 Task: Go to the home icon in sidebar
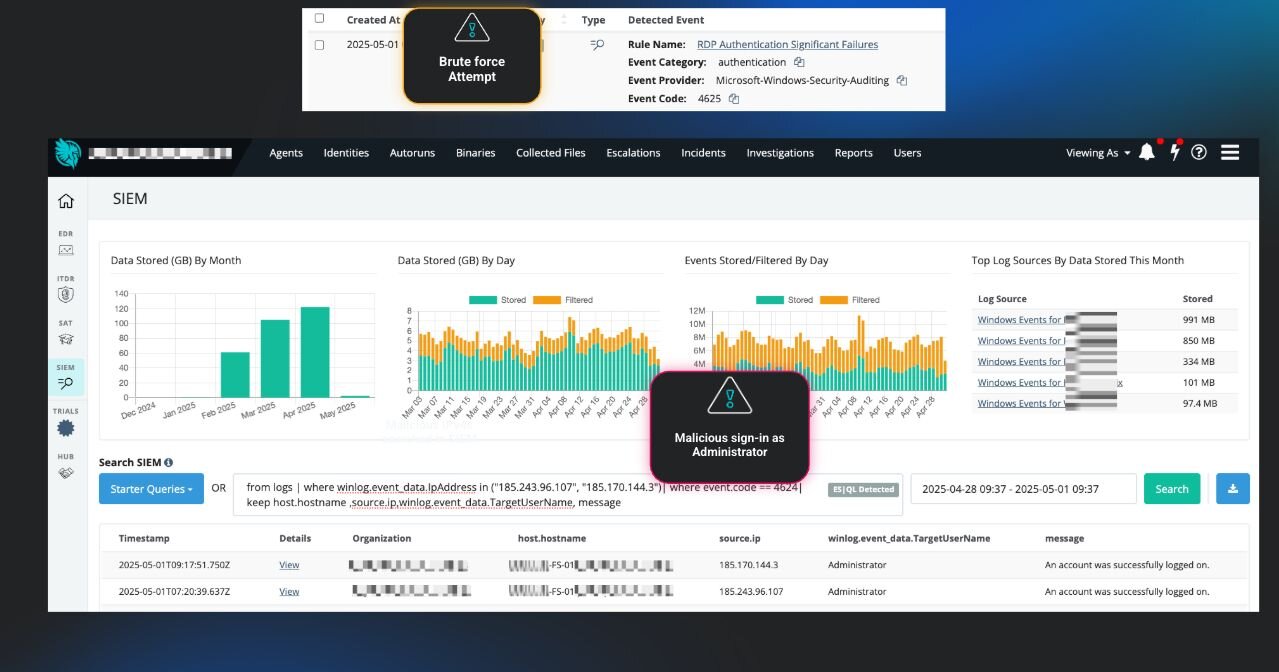point(66,201)
